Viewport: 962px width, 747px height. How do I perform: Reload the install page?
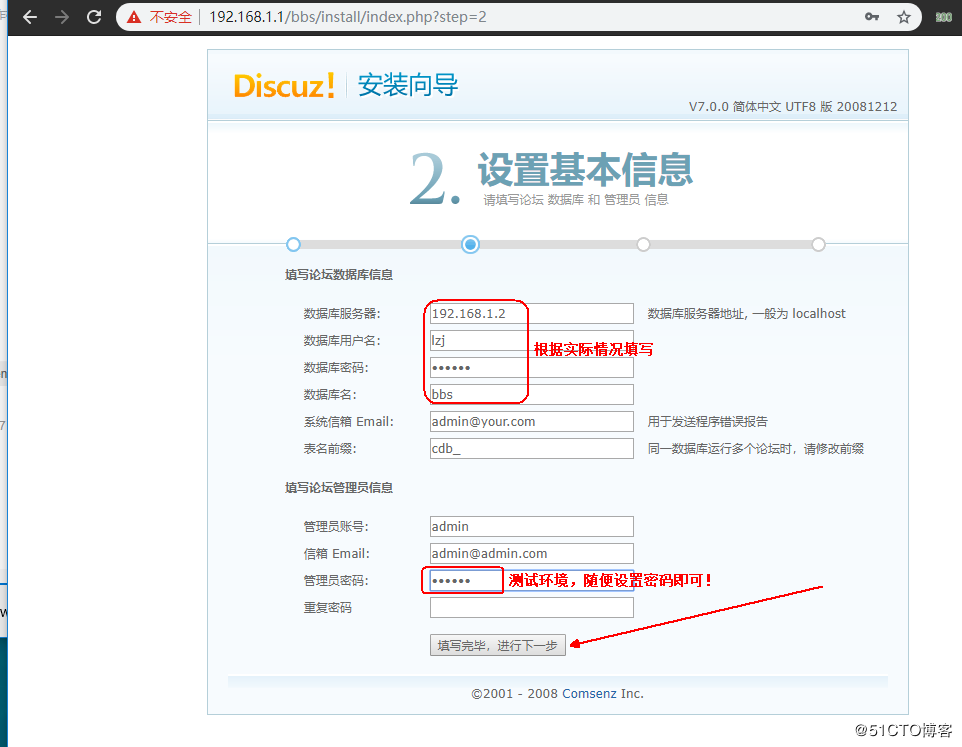pyautogui.click(x=96, y=16)
